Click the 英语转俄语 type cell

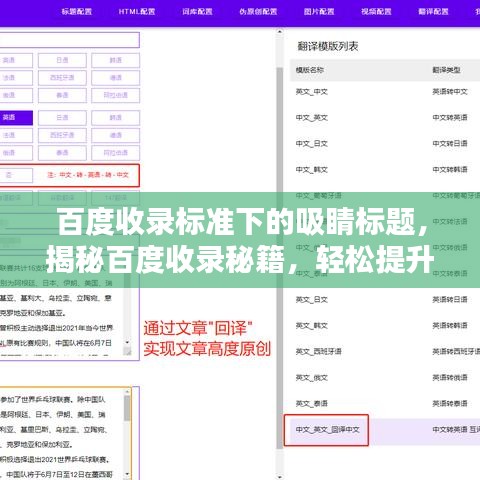tap(450, 378)
